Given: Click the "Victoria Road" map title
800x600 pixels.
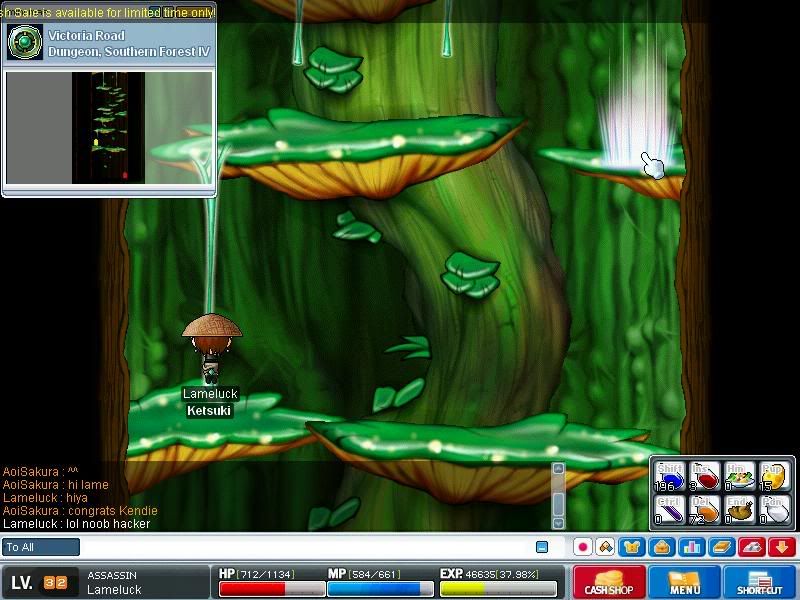Looking at the screenshot, I should point(87,35).
